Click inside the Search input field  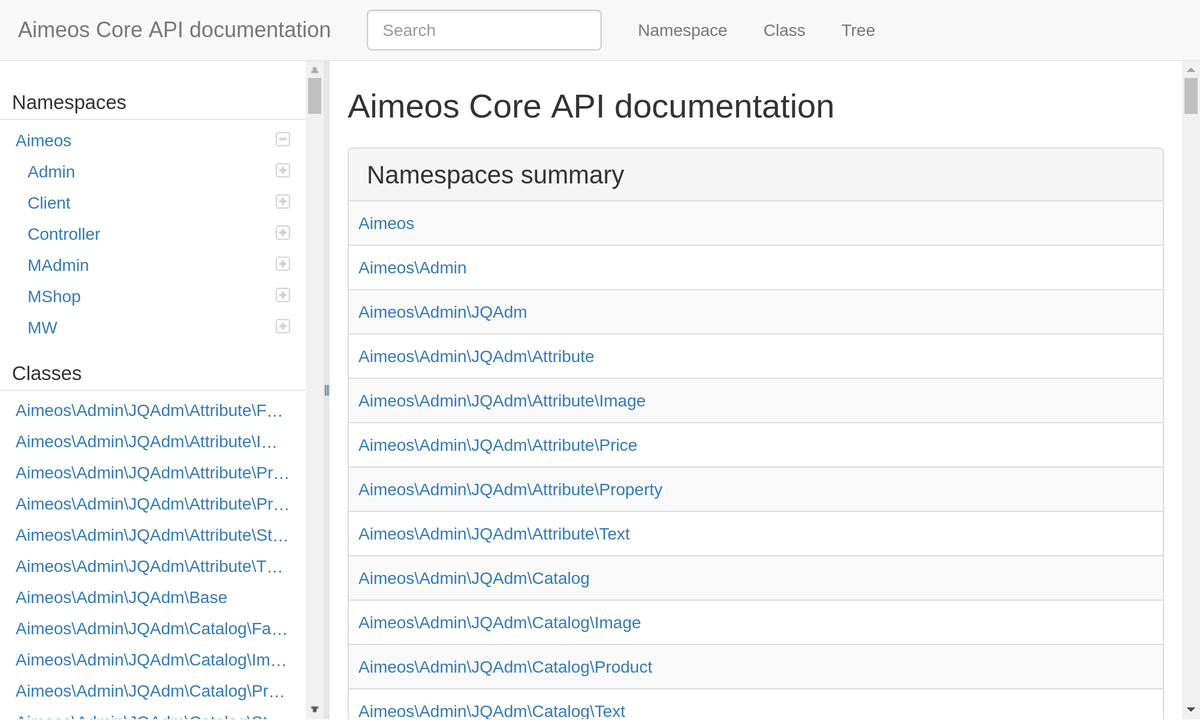[483, 30]
